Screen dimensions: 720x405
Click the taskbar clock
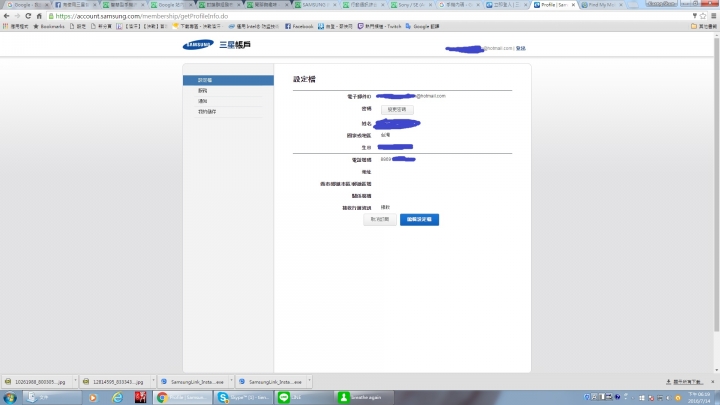click(x=699, y=398)
